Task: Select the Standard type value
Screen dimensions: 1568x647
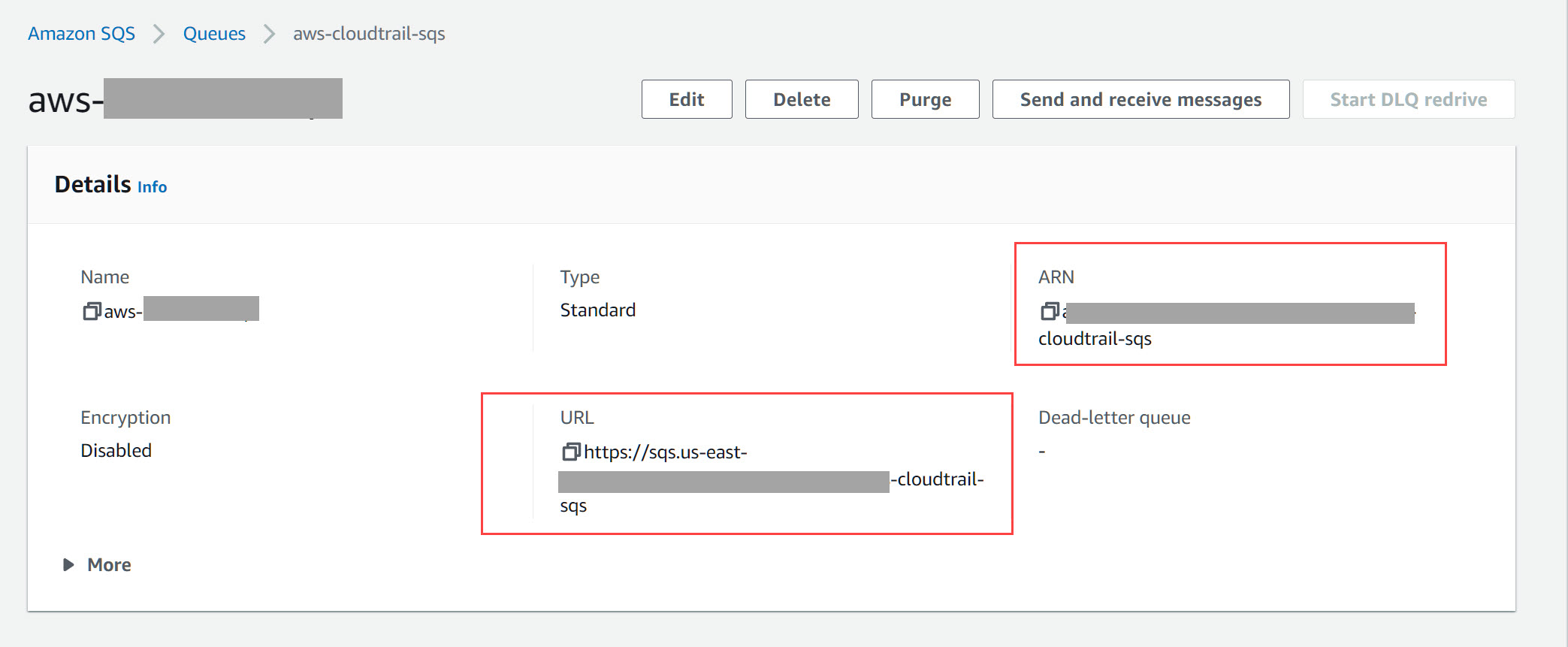Action: tap(598, 310)
